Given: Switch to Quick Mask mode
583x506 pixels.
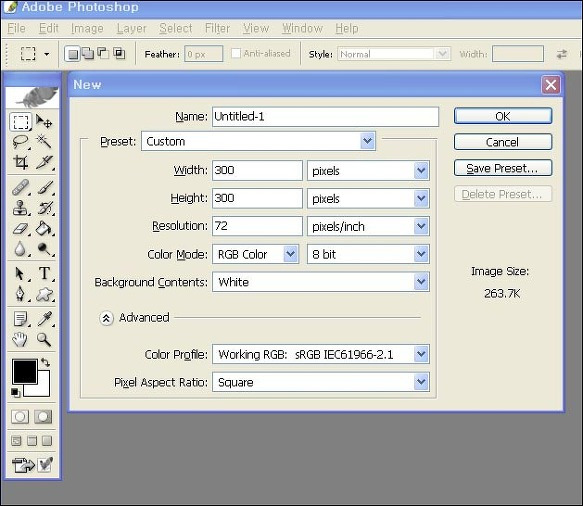Looking at the screenshot, I should click(x=43, y=417).
